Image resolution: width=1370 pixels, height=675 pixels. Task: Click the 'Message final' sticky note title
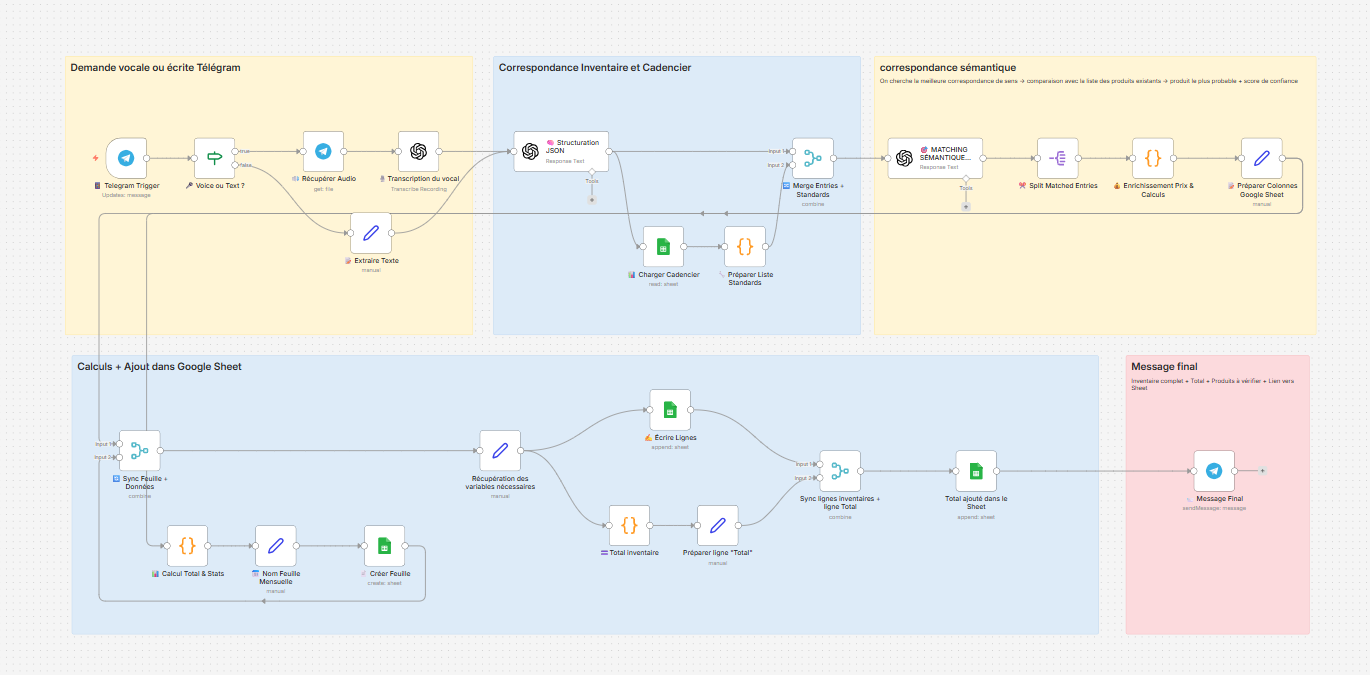point(1164,367)
